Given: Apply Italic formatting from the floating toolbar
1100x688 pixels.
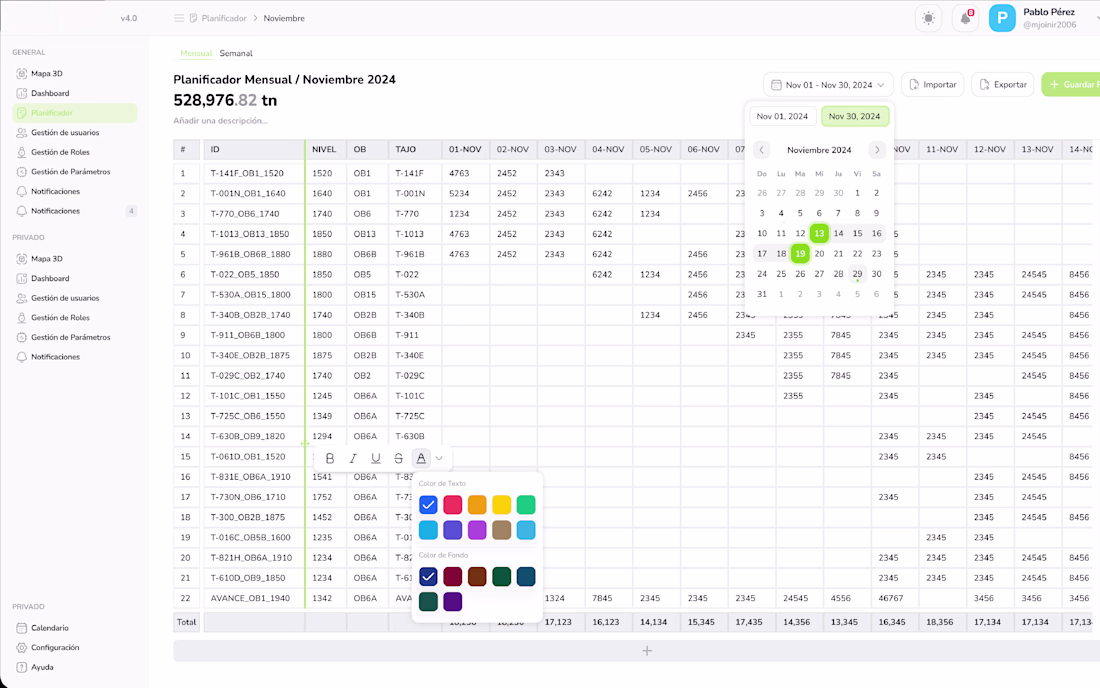Looking at the screenshot, I should tap(353, 458).
